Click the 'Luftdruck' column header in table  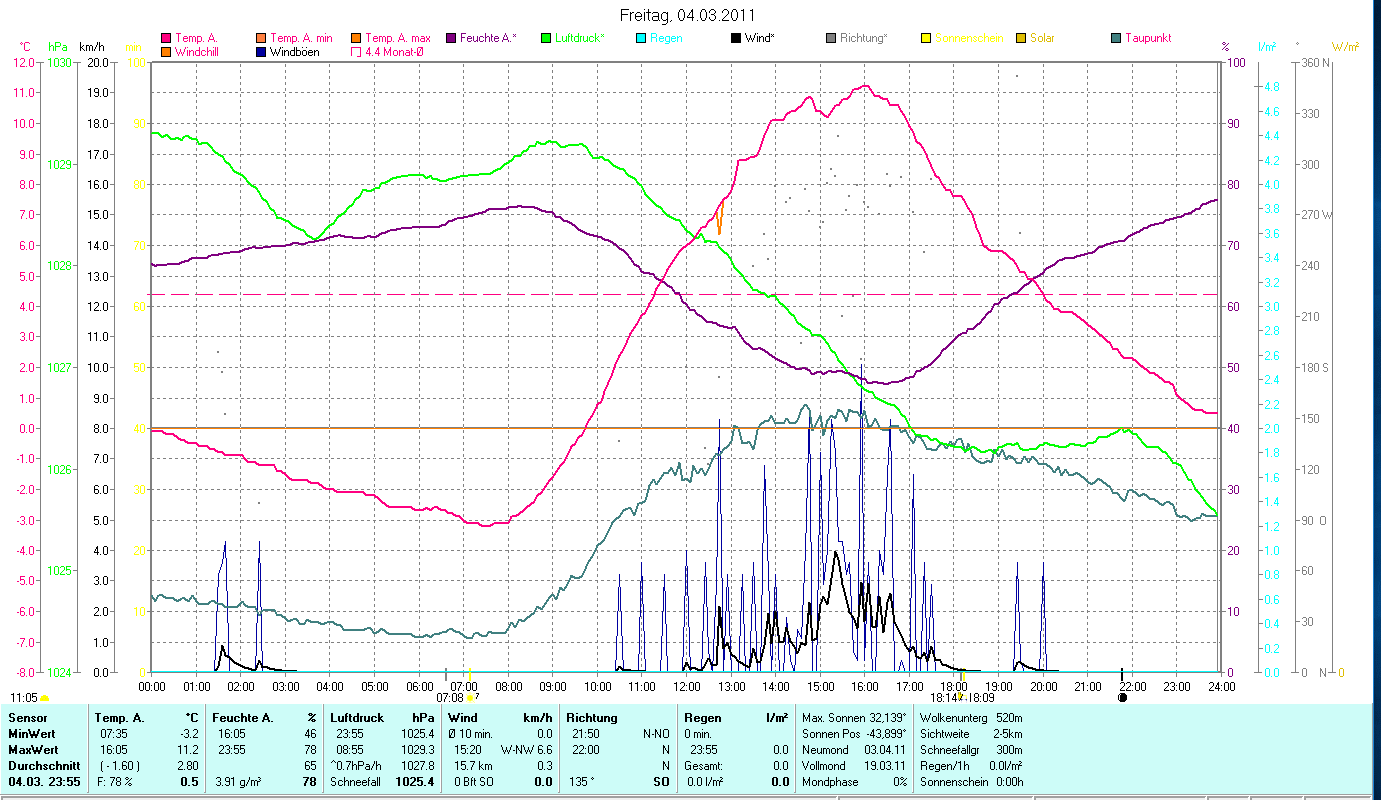pos(357,718)
